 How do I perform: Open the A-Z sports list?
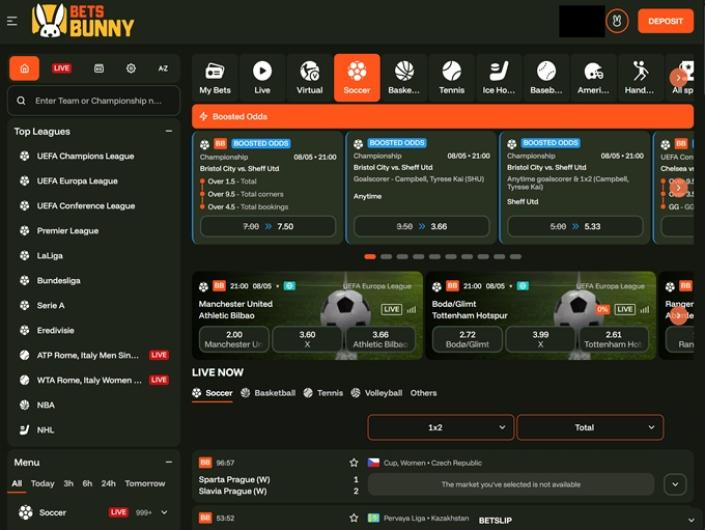click(x=163, y=68)
